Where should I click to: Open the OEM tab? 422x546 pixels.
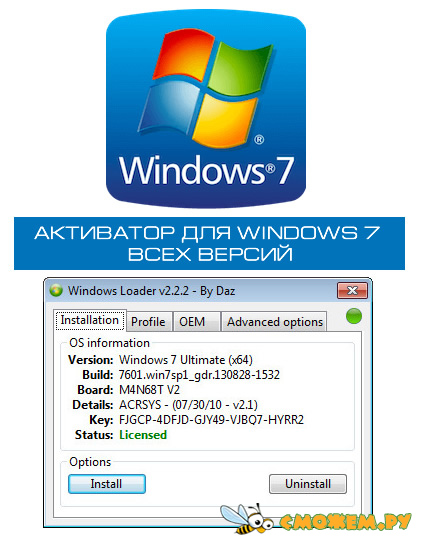(192, 322)
